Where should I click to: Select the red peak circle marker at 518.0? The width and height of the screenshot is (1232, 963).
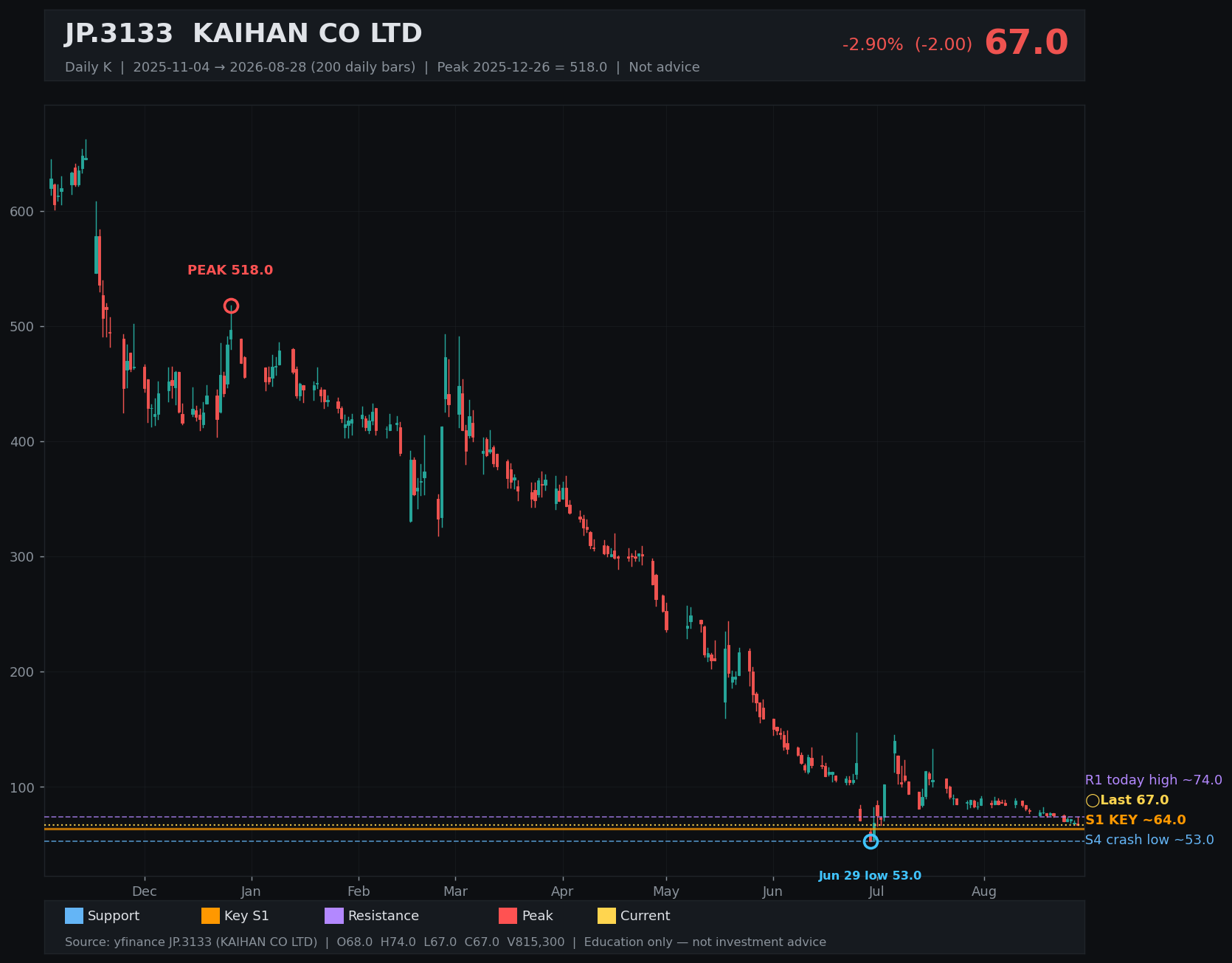231,306
